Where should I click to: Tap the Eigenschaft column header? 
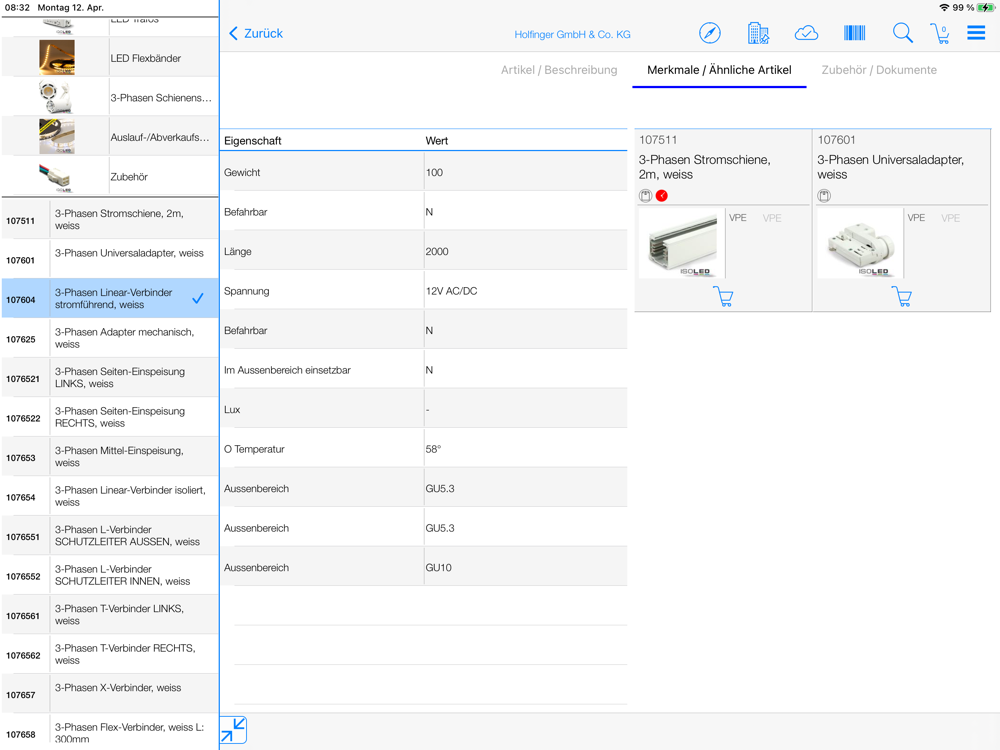253,141
